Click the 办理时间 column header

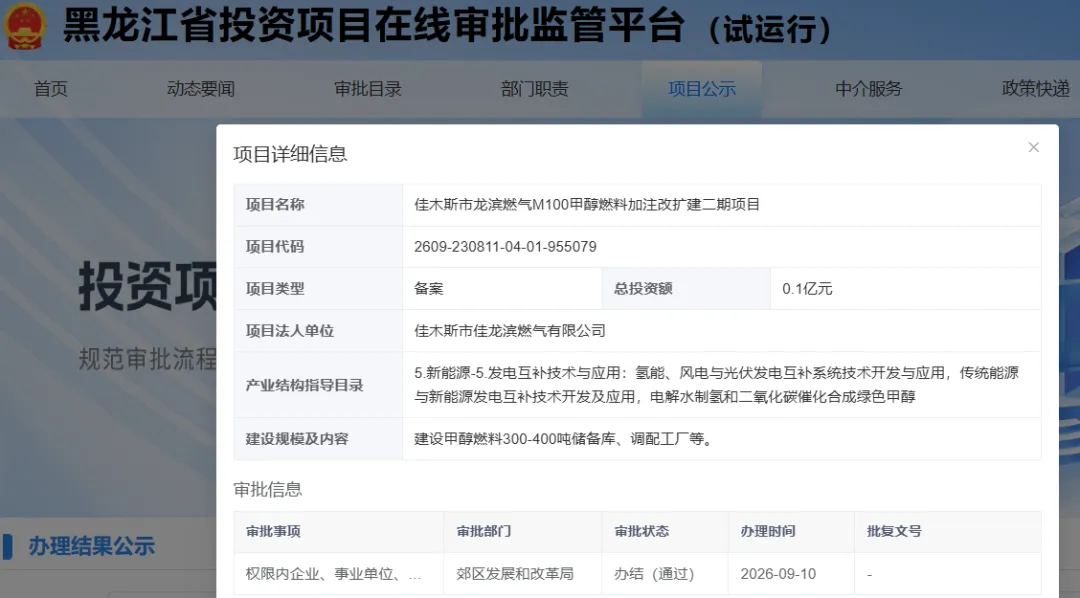tap(768, 531)
